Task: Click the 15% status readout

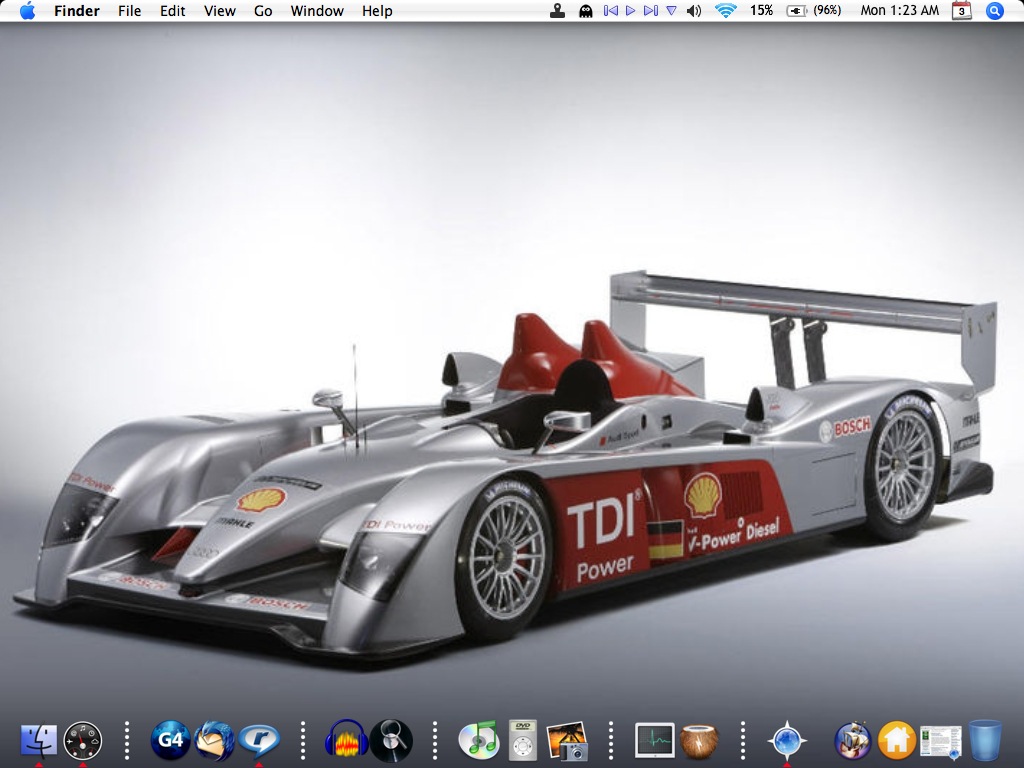Action: point(761,10)
